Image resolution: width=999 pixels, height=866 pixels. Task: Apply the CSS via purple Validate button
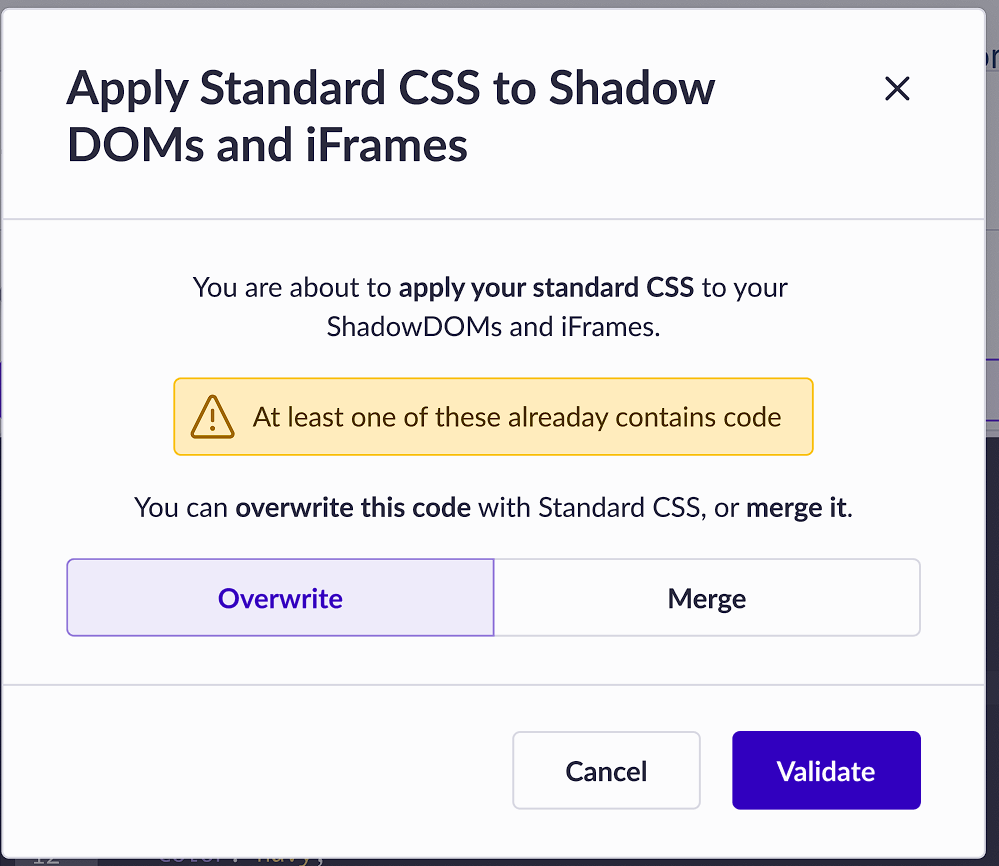coord(826,770)
